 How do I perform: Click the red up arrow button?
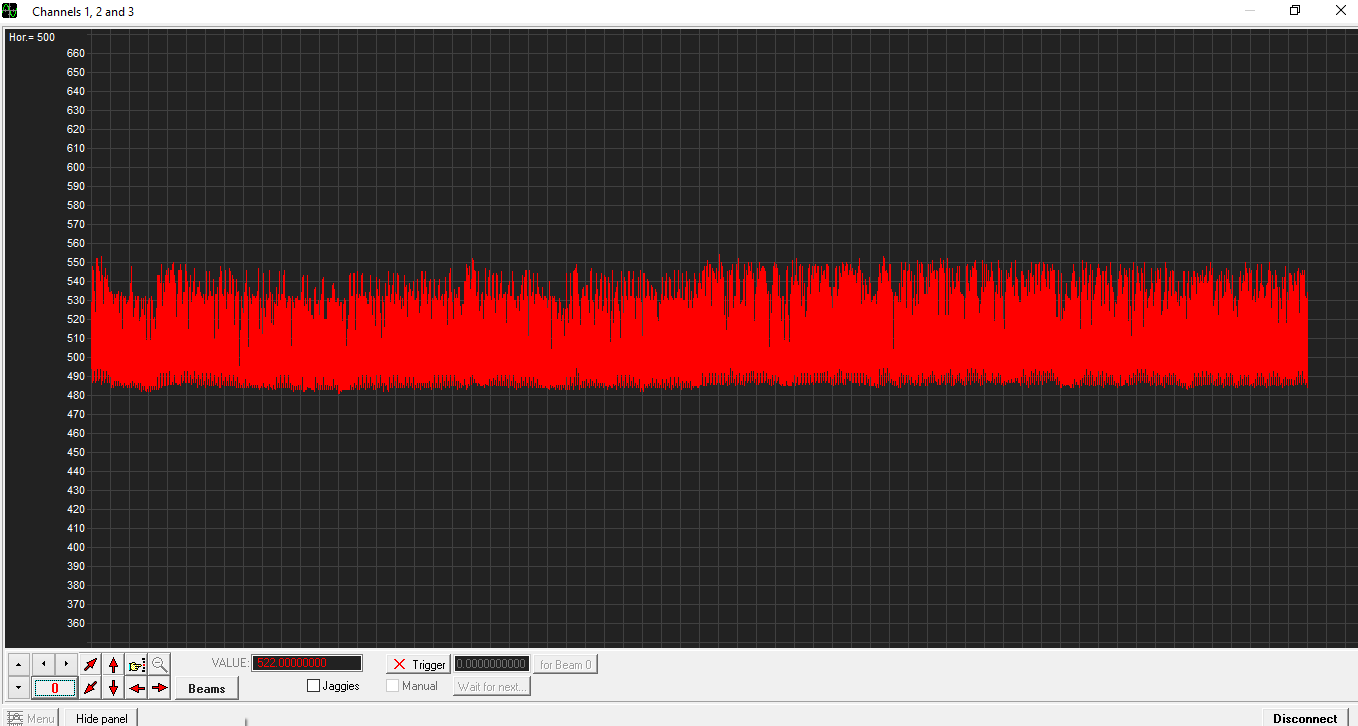pyautogui.click(x=114, y=664)
